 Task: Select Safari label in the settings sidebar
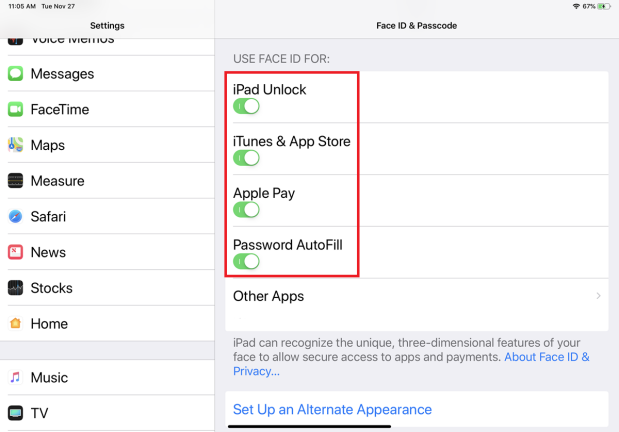(48, 216)
